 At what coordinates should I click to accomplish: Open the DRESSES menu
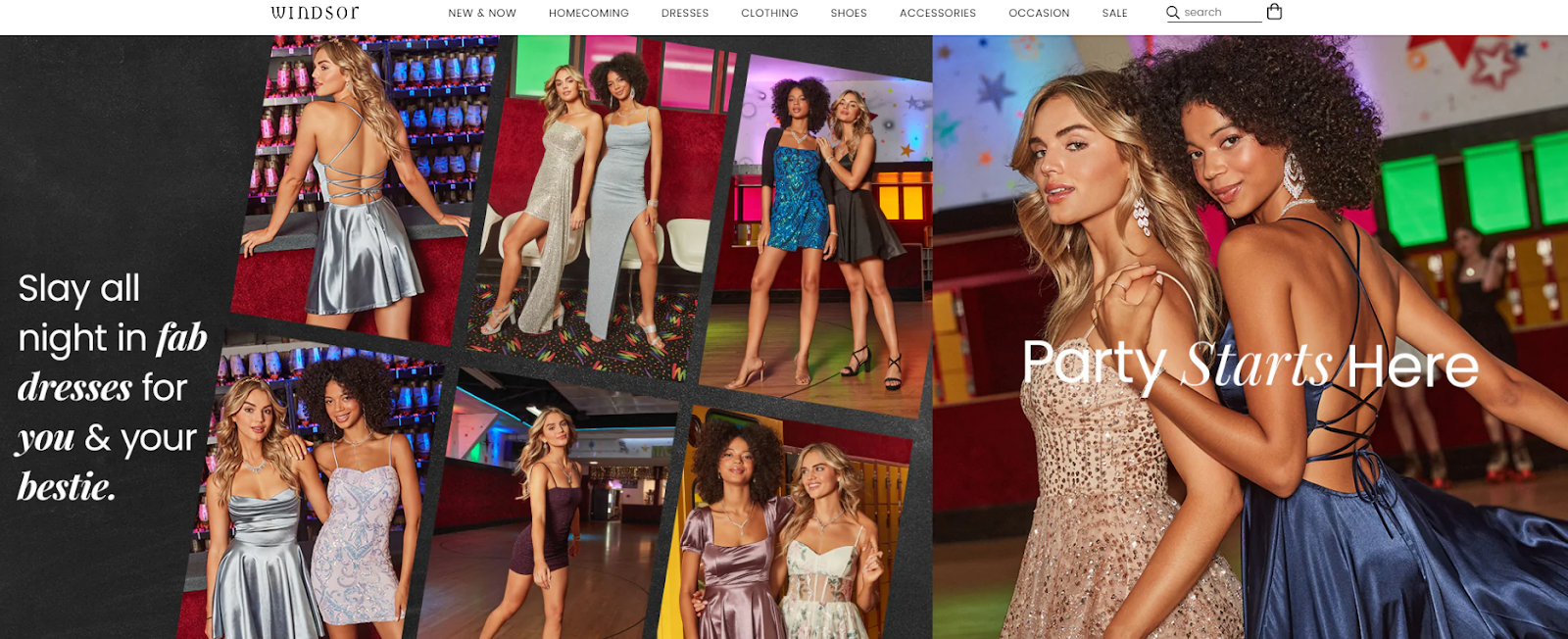685,13
